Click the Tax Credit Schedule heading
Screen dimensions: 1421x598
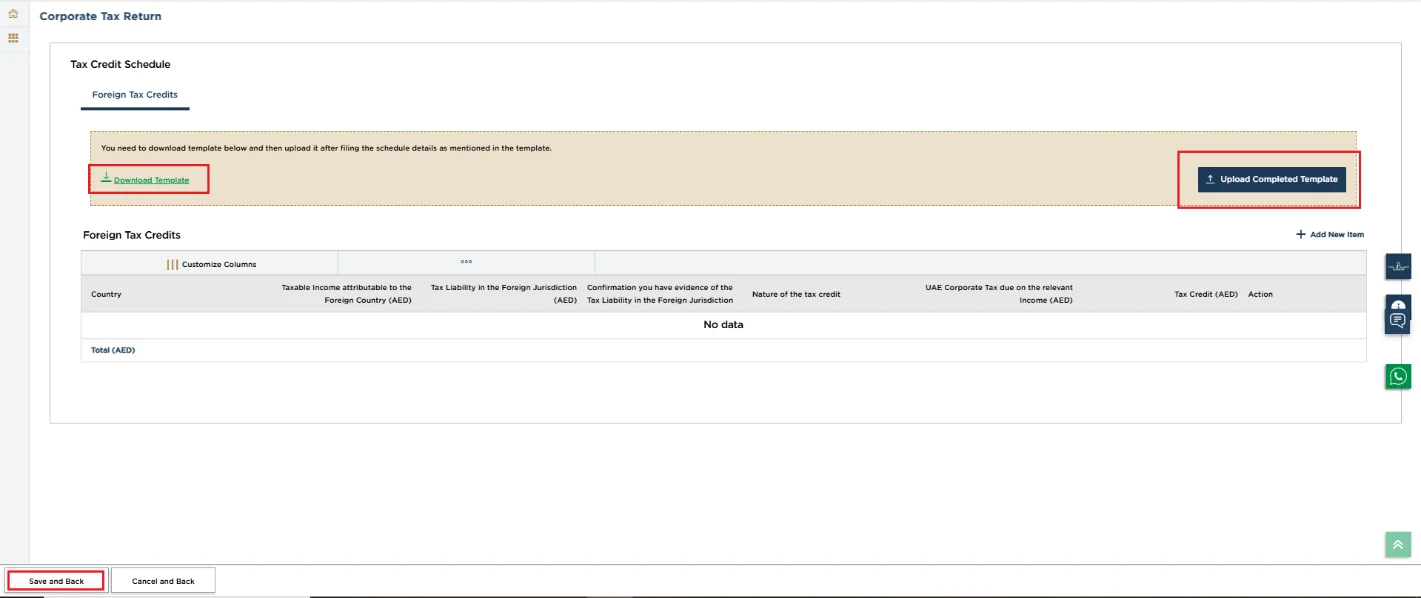[120, 64]
